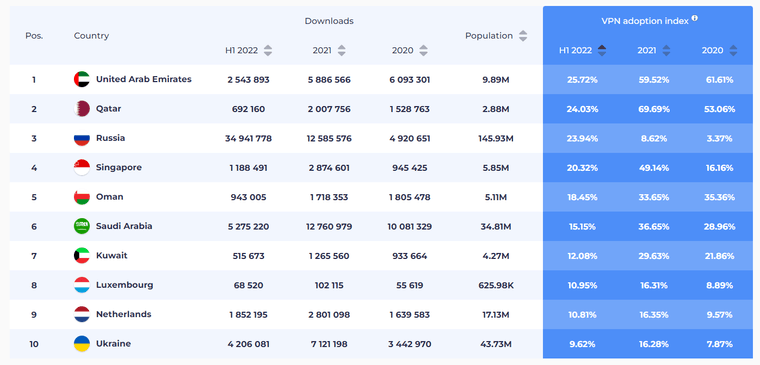Image resolution: width=760 pixels, height=365 pixels.
Task: Click Ukraine 2020 adoption index 7.87%
Action: (719, 345)
